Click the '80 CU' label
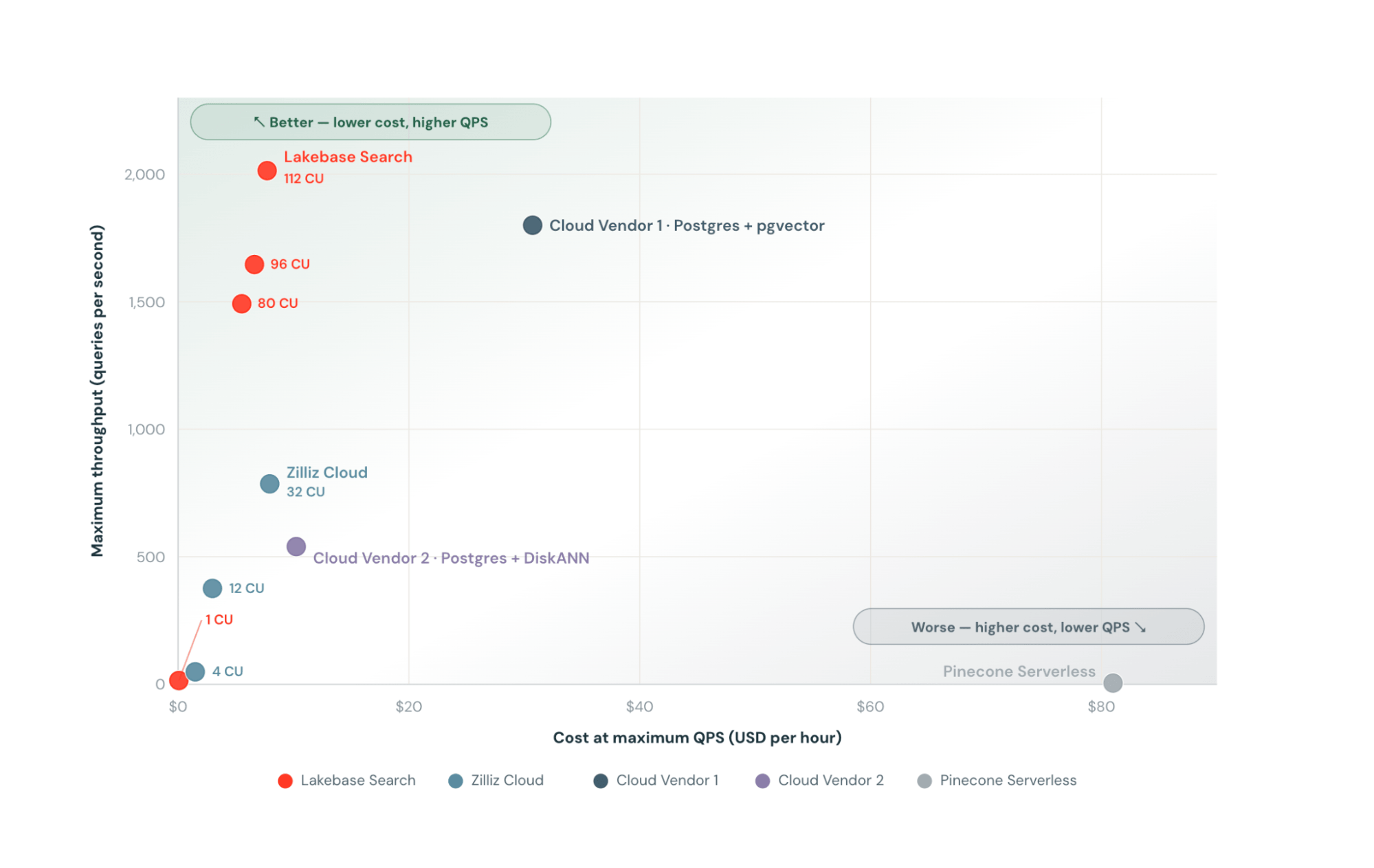This screenshot has width=1374, height=868. click(278, 304)
